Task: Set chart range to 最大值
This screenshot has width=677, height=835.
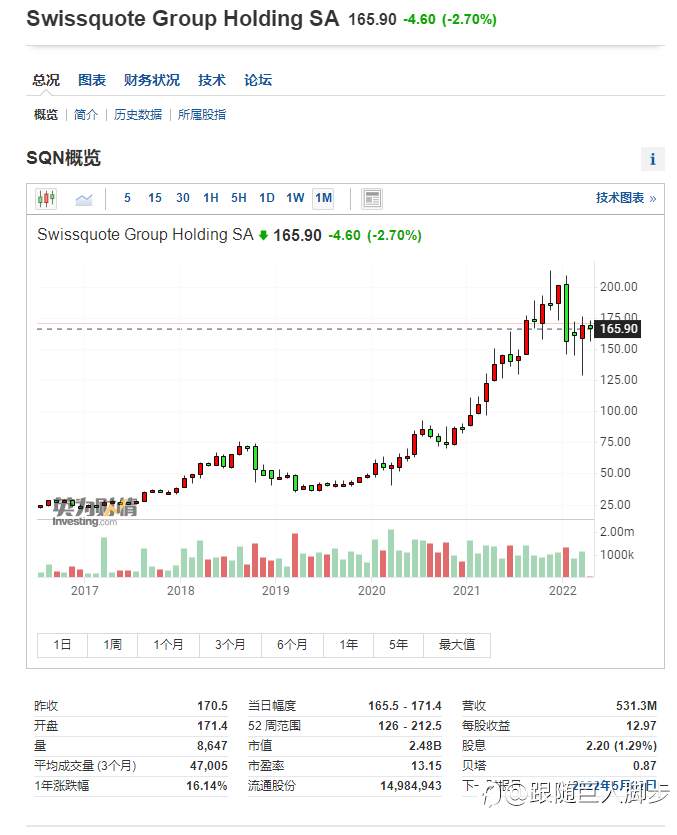Action: 456,645
